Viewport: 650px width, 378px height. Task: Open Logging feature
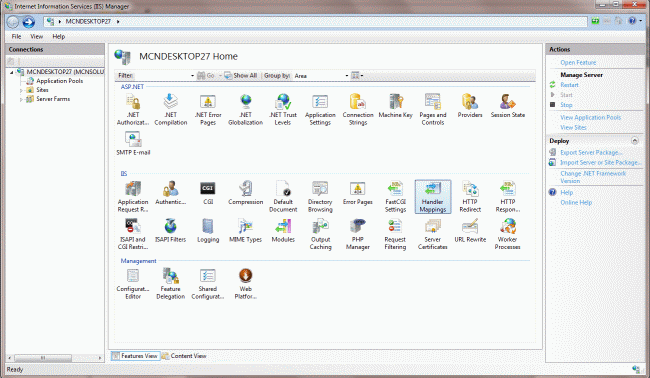(x=208, y=230)
